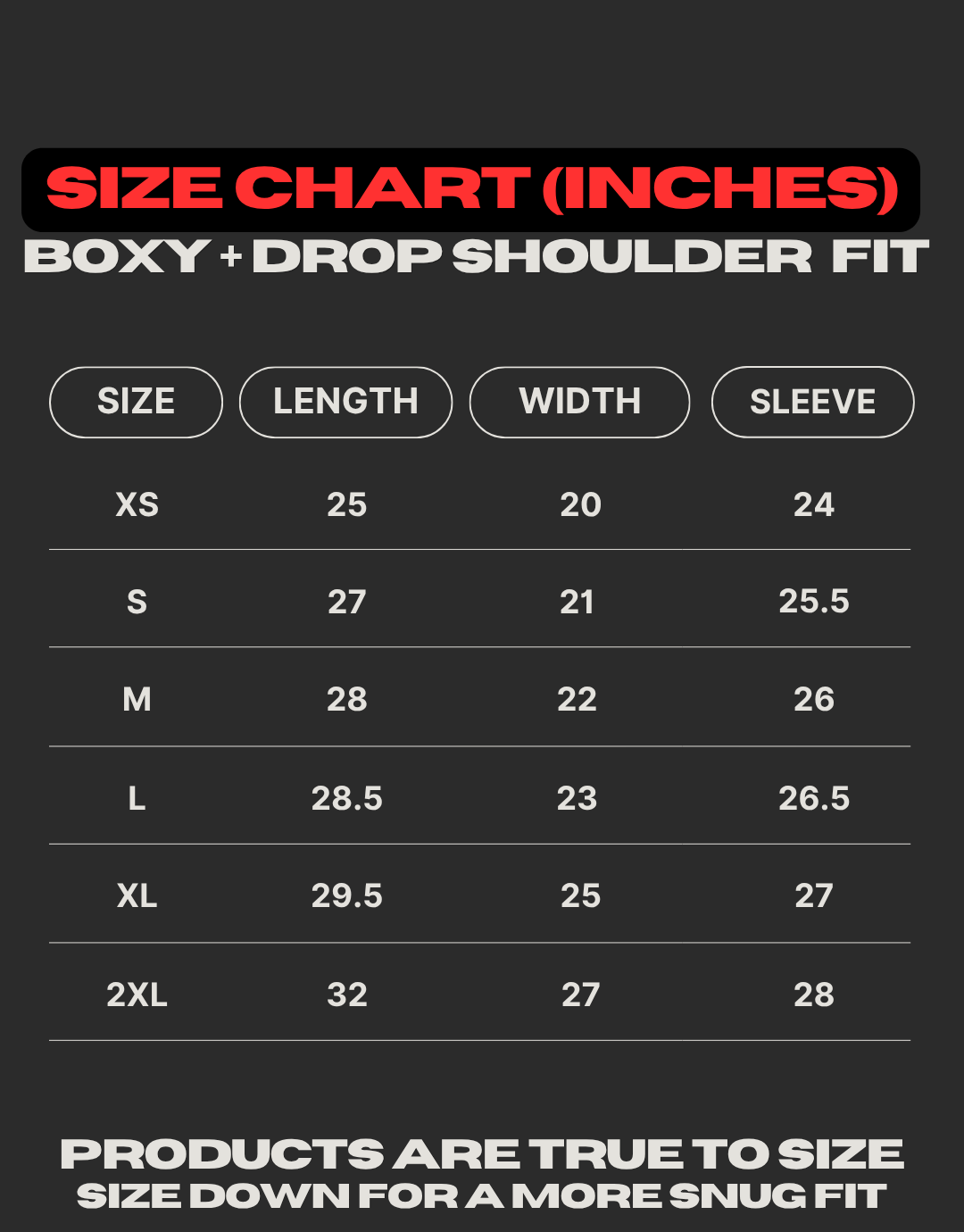
Task: Click the Products Are True To Size text
Action: click(482, 1154)
